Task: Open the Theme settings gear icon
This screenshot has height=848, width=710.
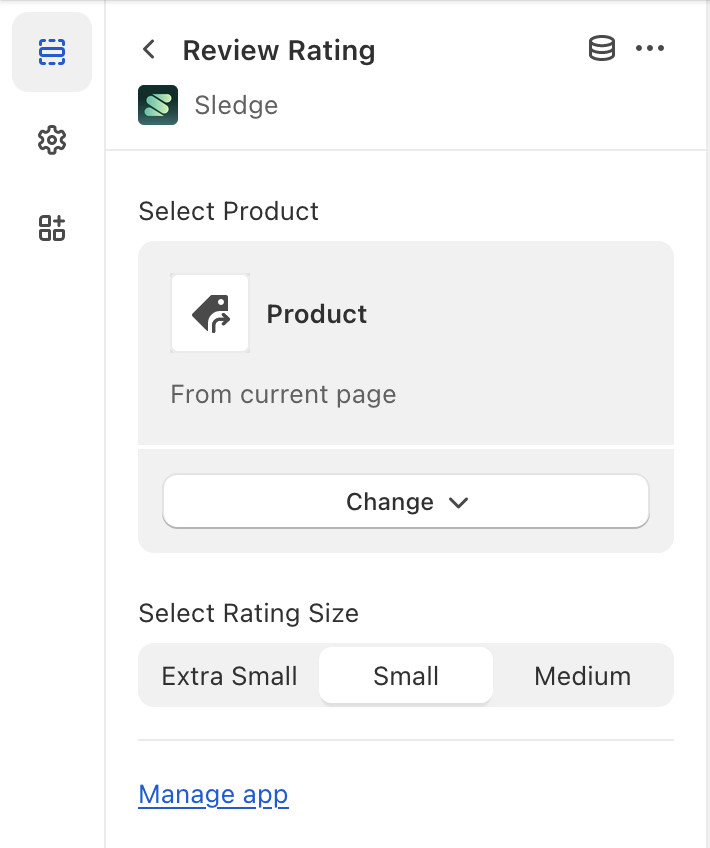Action: tap(51, 140)
